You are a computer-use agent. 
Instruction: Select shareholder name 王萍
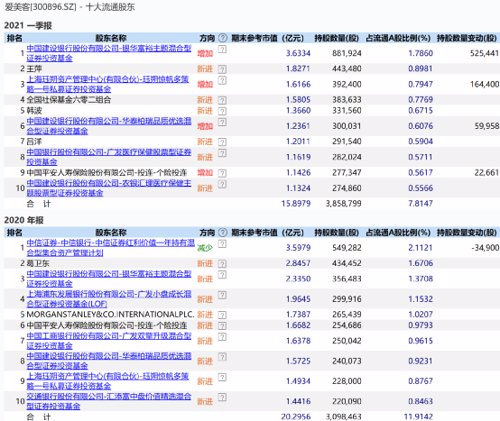[34, 69]
